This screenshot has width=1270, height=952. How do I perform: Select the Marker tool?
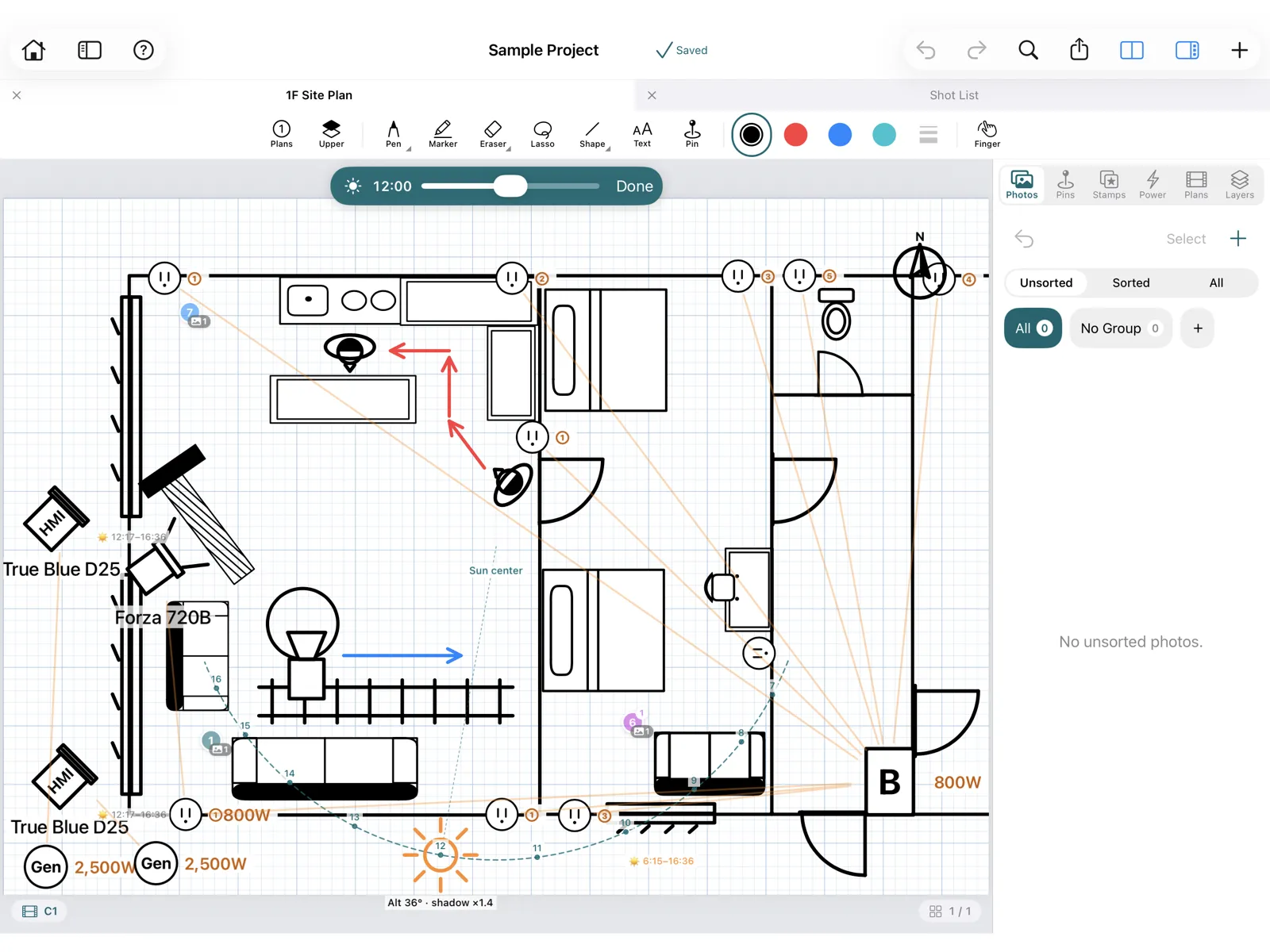(x=443, y=133)
